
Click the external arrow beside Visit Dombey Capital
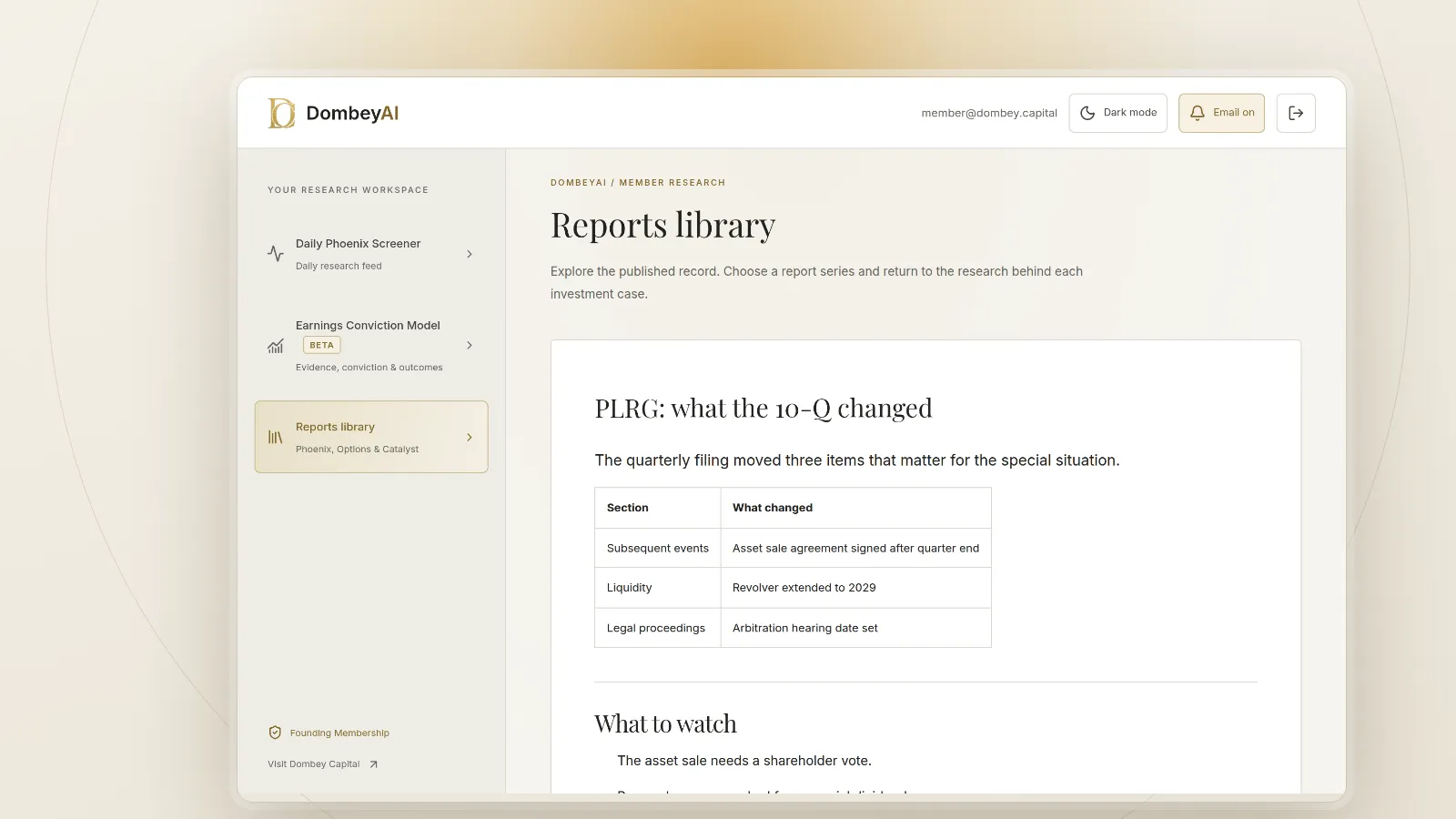pyautogui.click(x=373, y=764)
